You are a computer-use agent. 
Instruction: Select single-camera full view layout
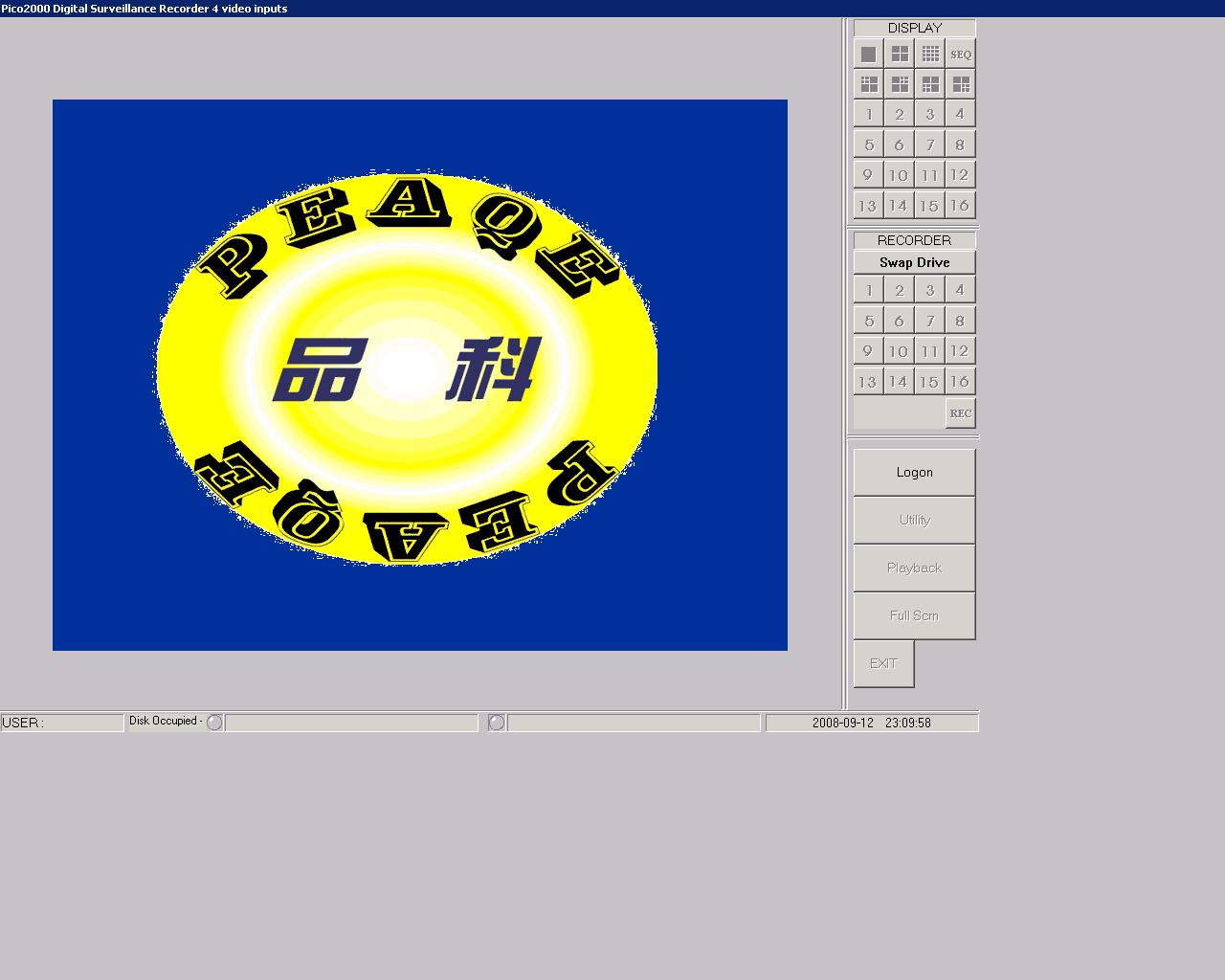868,55
